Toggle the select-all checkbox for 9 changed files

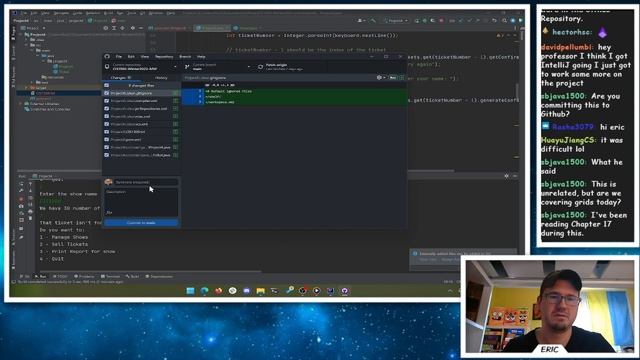point(107,85)
